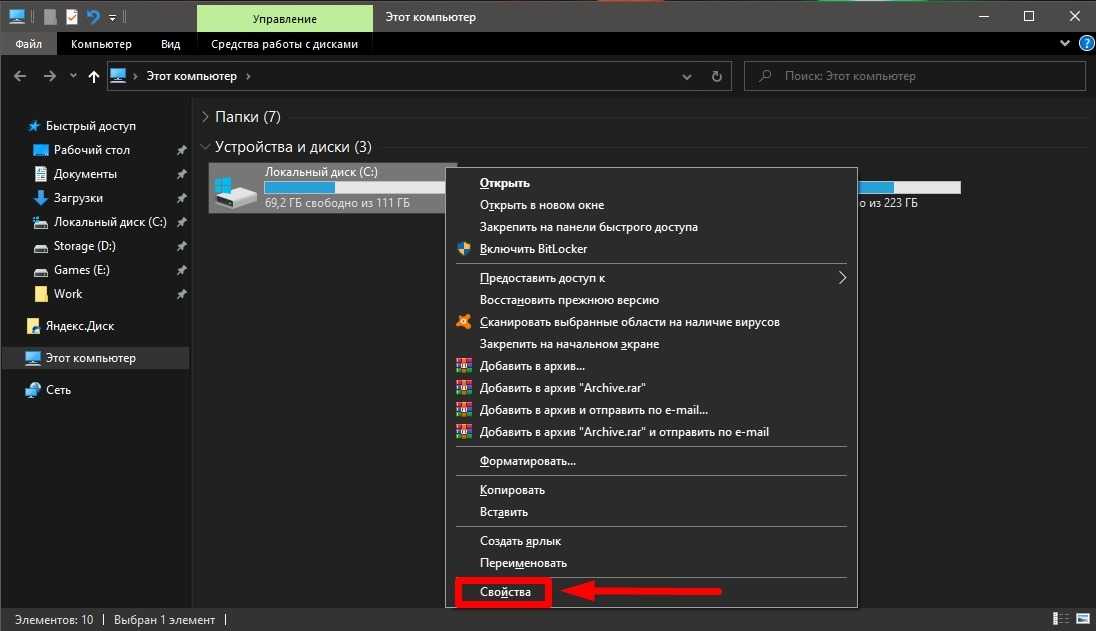Open the Файл ribbon tab
This screenshot has height=631, width=1096.
(x=29, y=44)
